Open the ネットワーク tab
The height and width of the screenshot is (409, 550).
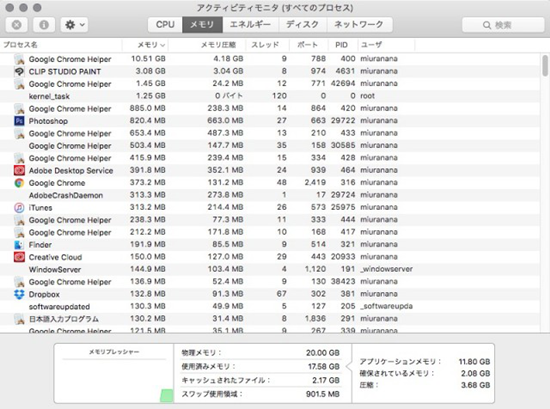[x=359, y=25]
